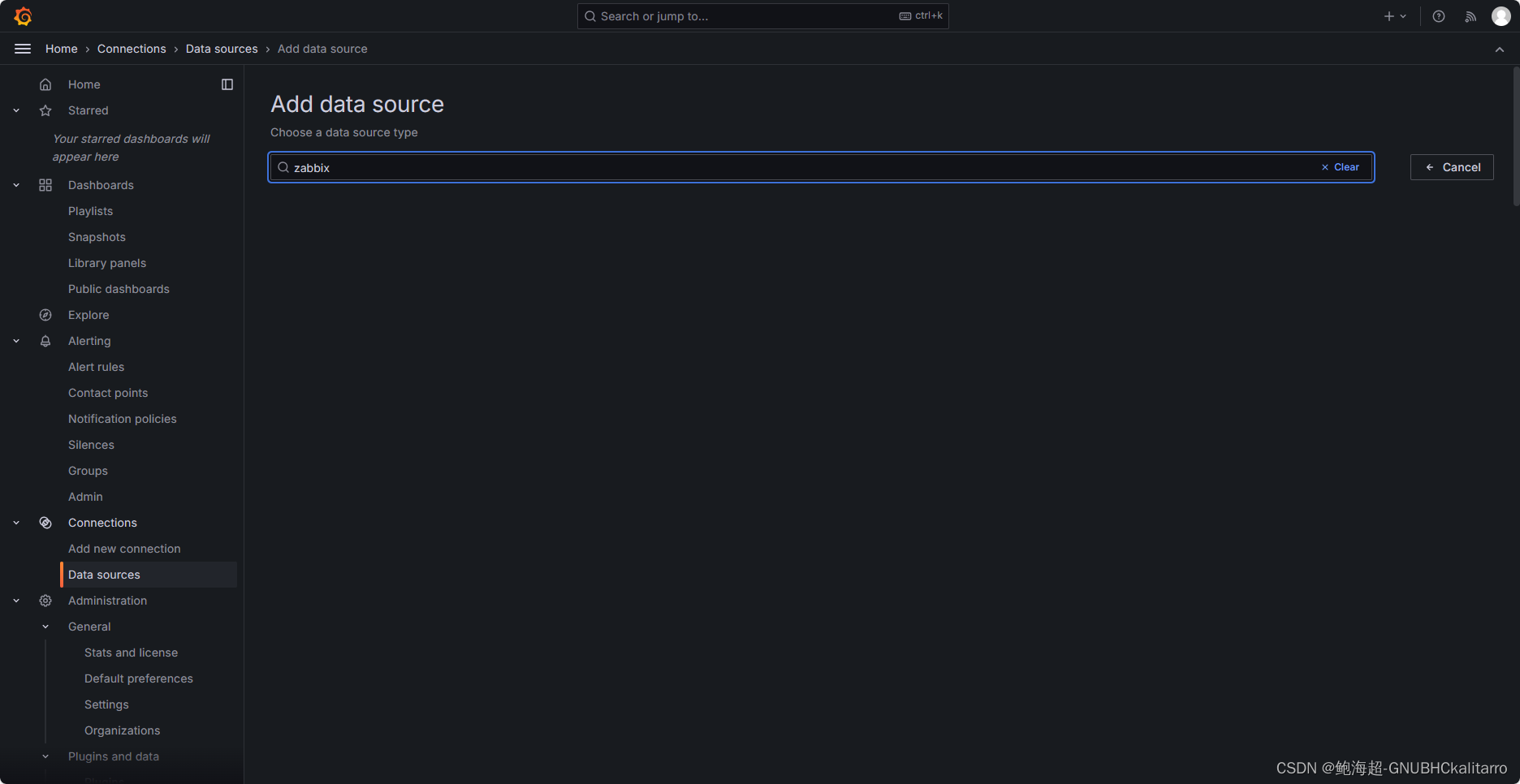
Task: Open Playlists in the sidebar
Action: click(90, 211)
